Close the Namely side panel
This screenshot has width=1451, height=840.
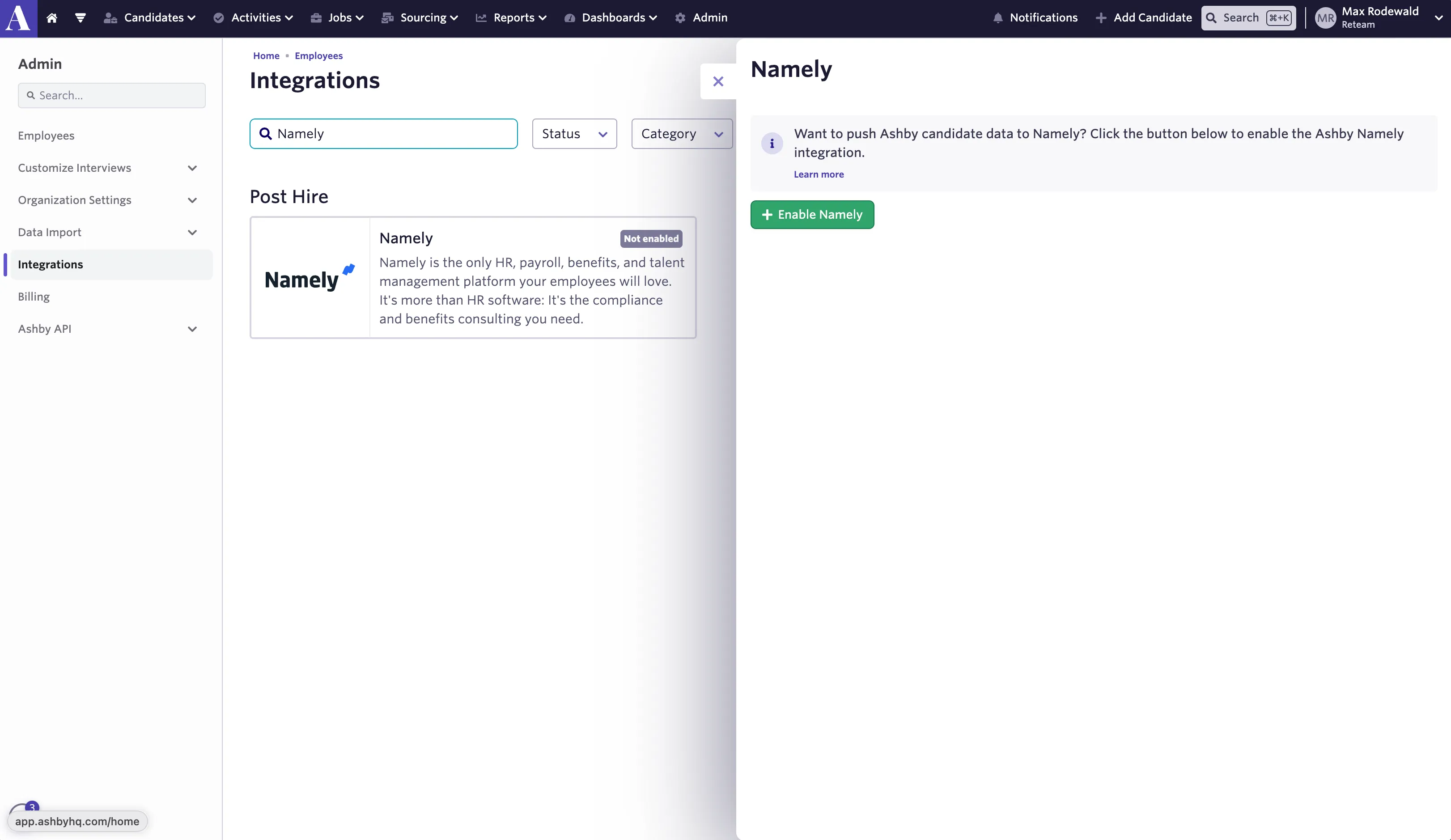tap(718, 81)
